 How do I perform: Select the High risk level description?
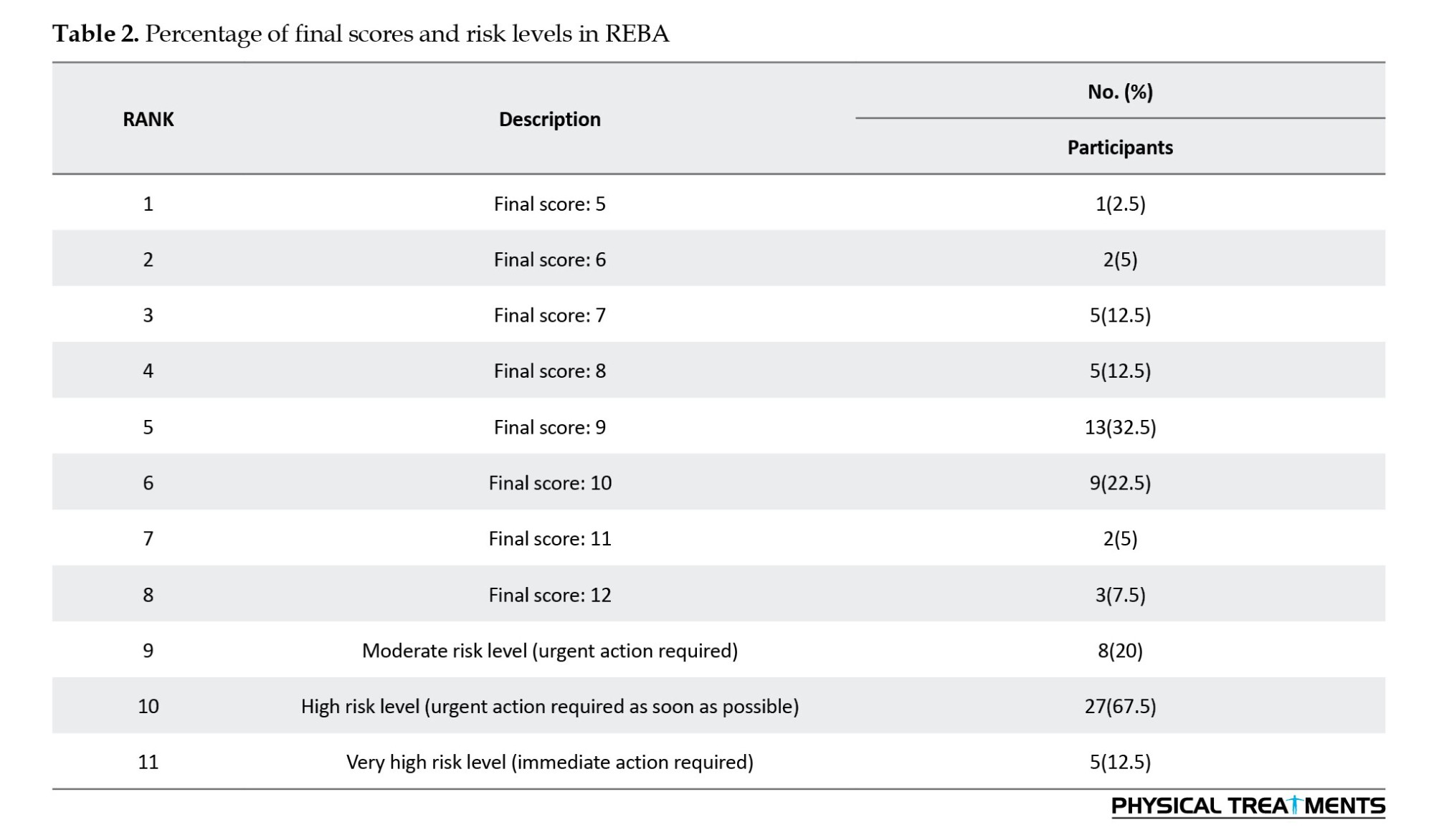click(549, 707)
